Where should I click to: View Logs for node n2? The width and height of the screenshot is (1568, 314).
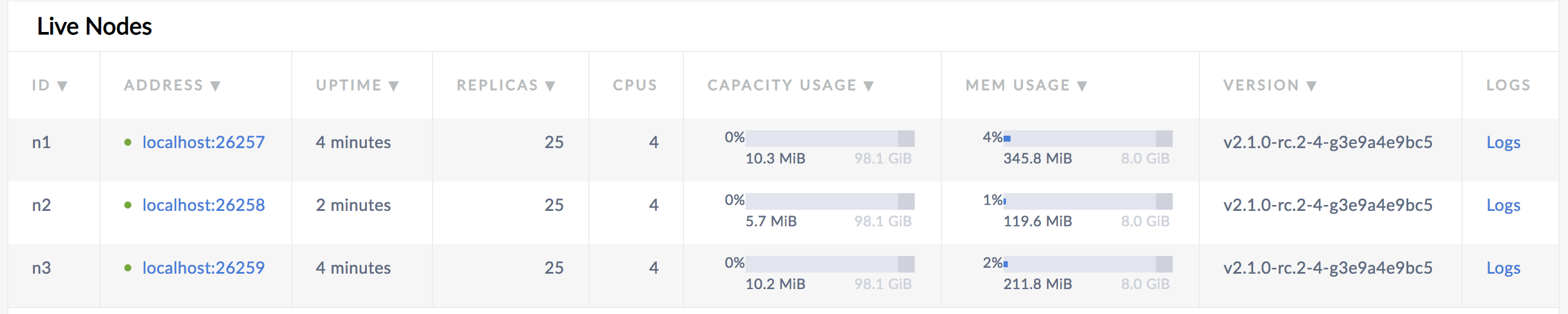[1503, 205]
